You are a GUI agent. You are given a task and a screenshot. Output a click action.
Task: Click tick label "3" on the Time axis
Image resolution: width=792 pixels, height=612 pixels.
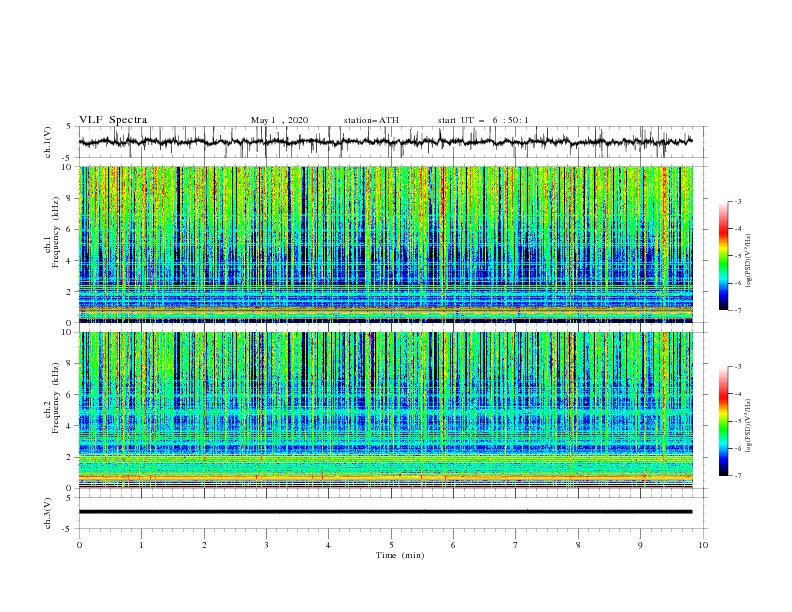(266, 545)
